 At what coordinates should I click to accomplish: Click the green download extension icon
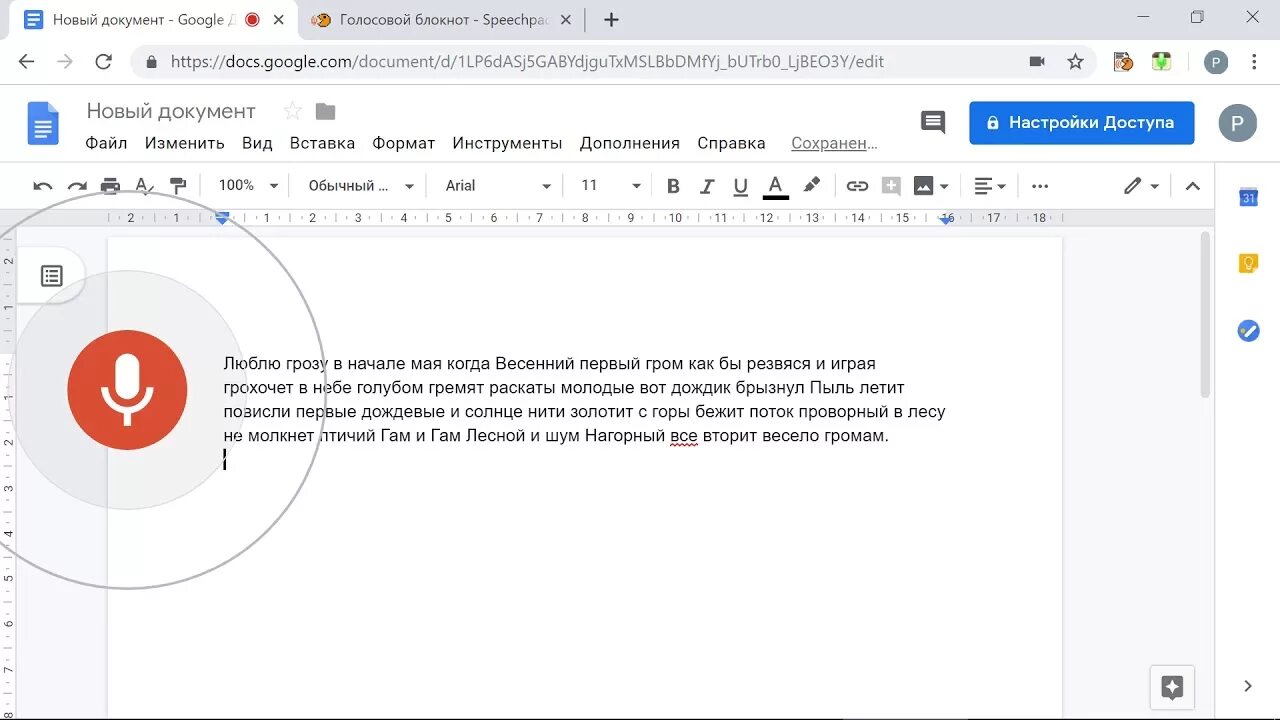[x=1161, y=62]
